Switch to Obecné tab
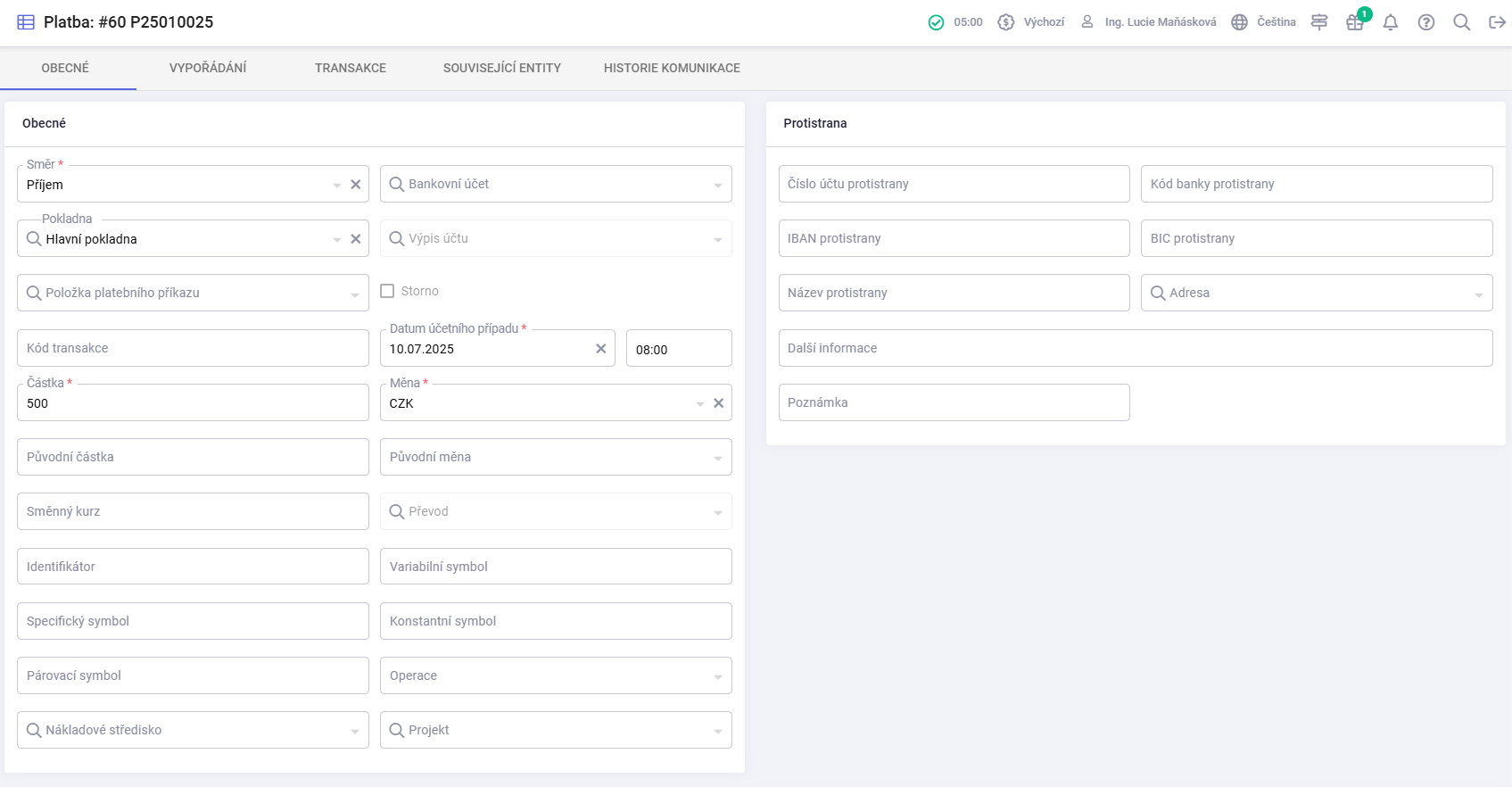Screen dimensions: 1512x787 pyautogui.click(x=65, y=68)
